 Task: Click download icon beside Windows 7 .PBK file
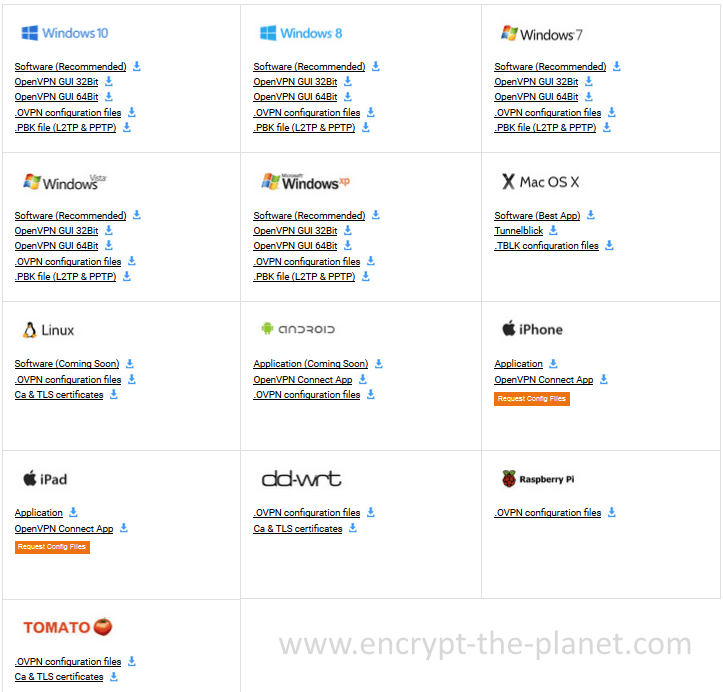(607, 127)
